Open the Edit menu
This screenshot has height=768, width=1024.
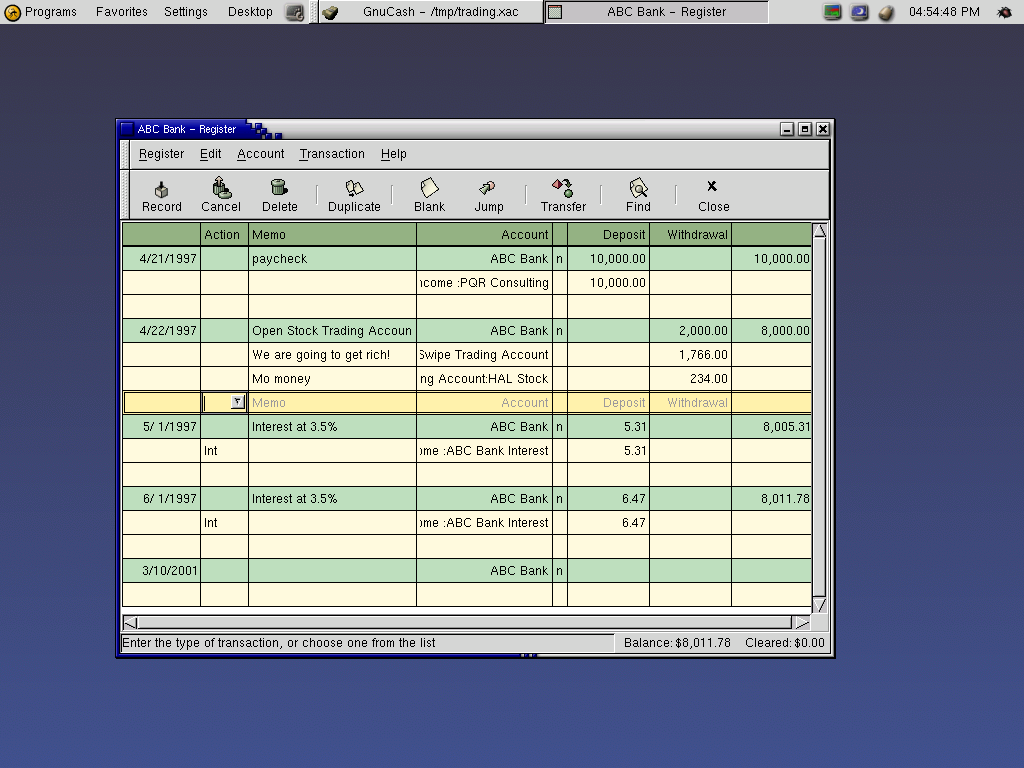210,154
